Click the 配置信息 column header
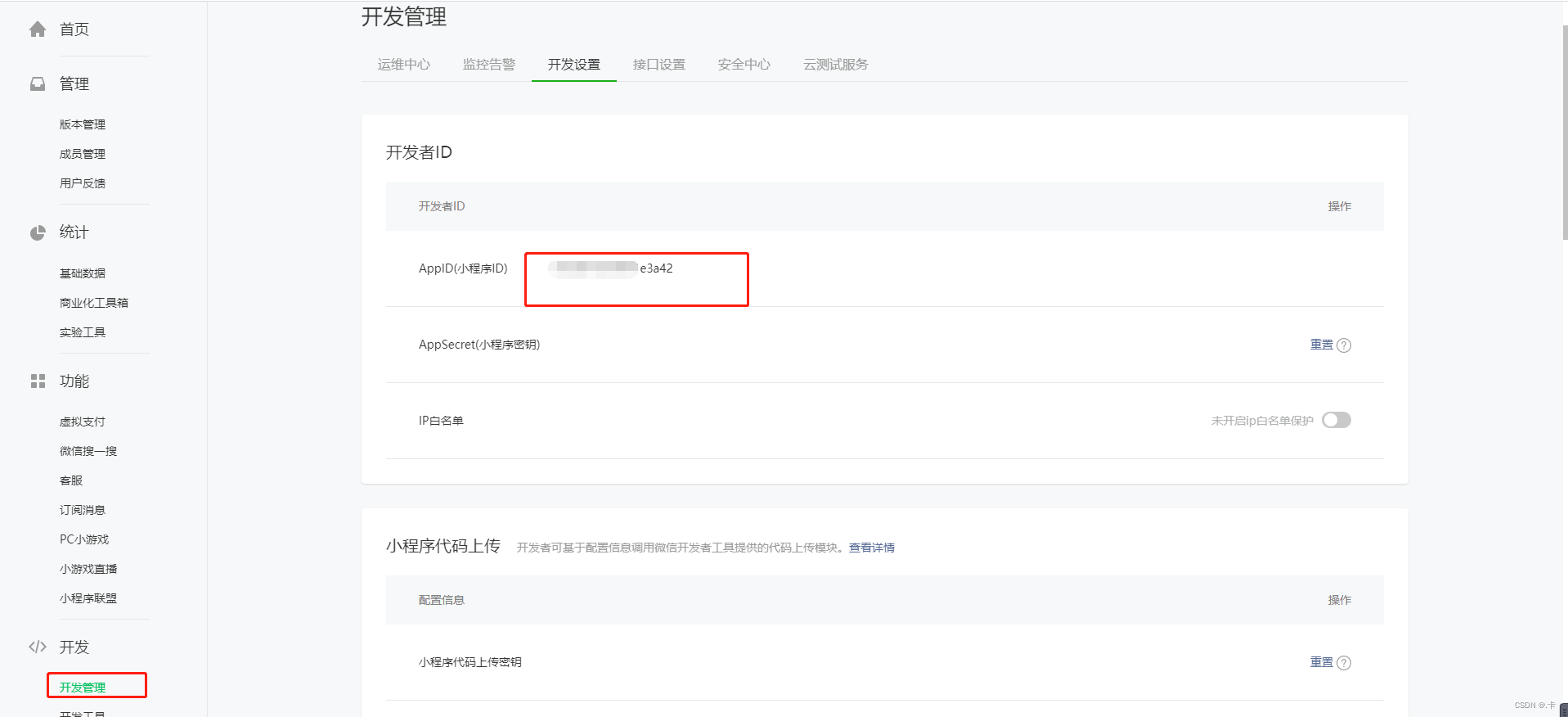 click(442, 600)
